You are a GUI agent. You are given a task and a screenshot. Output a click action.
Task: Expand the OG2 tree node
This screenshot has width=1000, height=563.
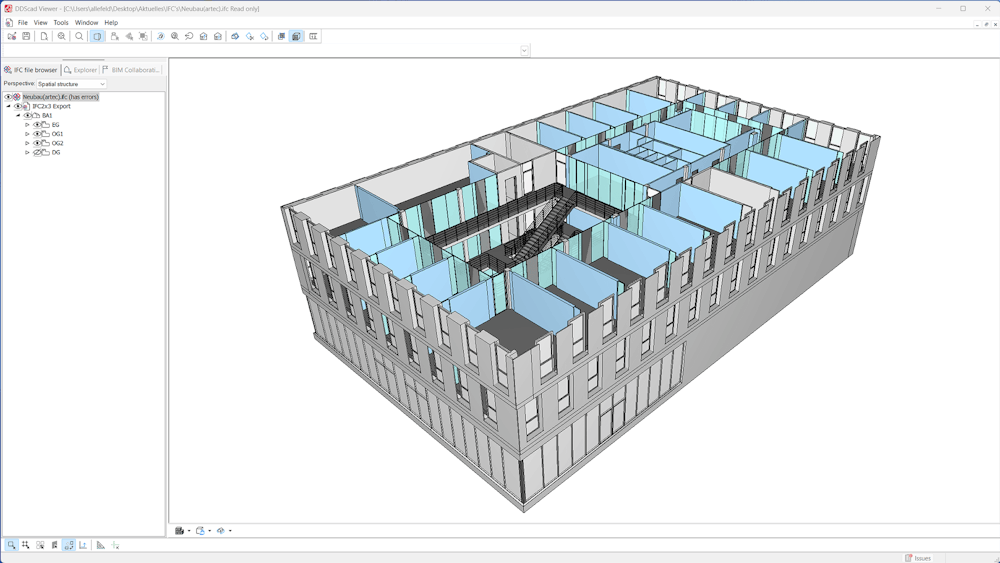coord(28,143)
